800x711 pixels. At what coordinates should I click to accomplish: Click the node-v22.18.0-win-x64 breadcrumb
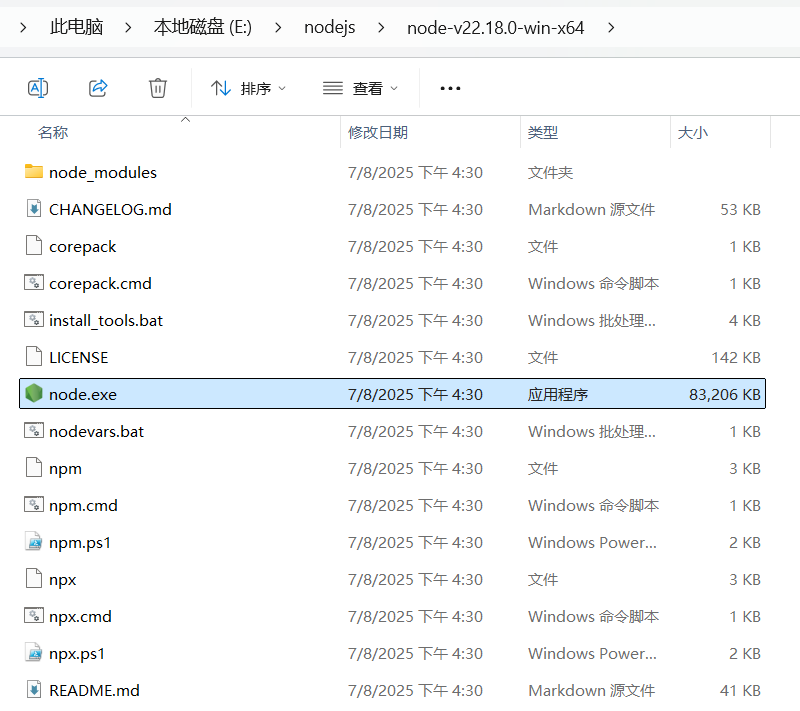pyautogui.click(x=495, y=27)
